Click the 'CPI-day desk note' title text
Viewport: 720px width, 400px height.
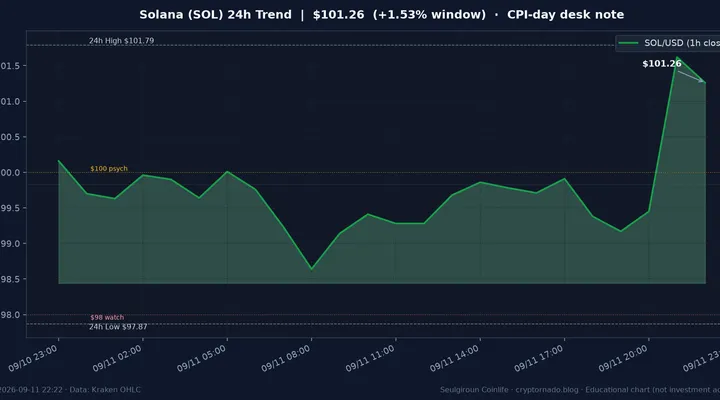click(x=565, y=15)
